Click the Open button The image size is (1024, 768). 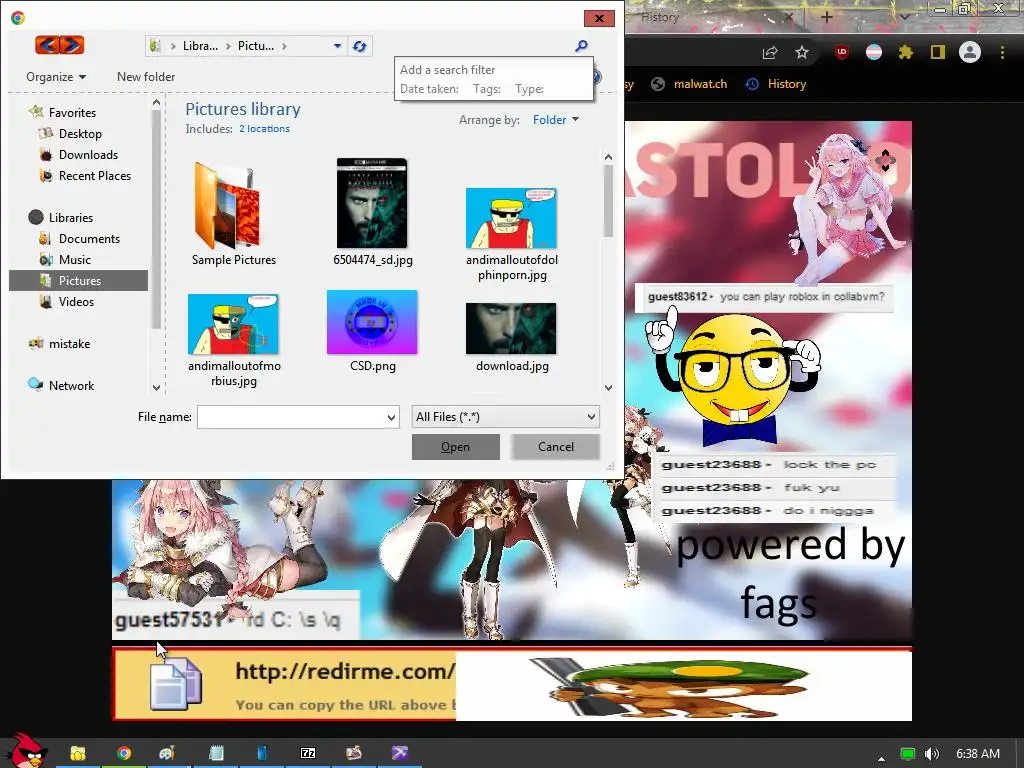(455, 447)
